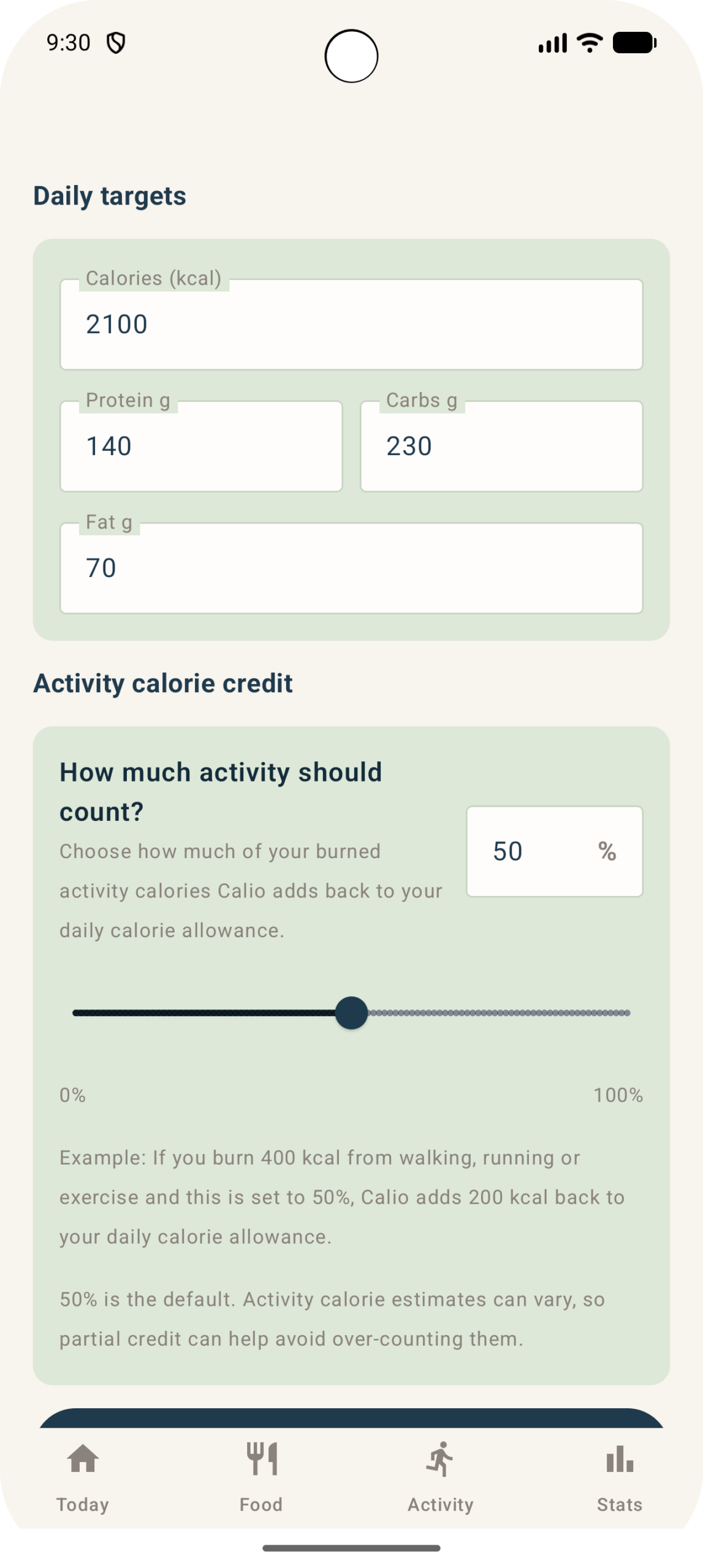The image size is (703, 1568).
Task: Tap the Wi-Fi status icon
Action: (x=590, y=43)
